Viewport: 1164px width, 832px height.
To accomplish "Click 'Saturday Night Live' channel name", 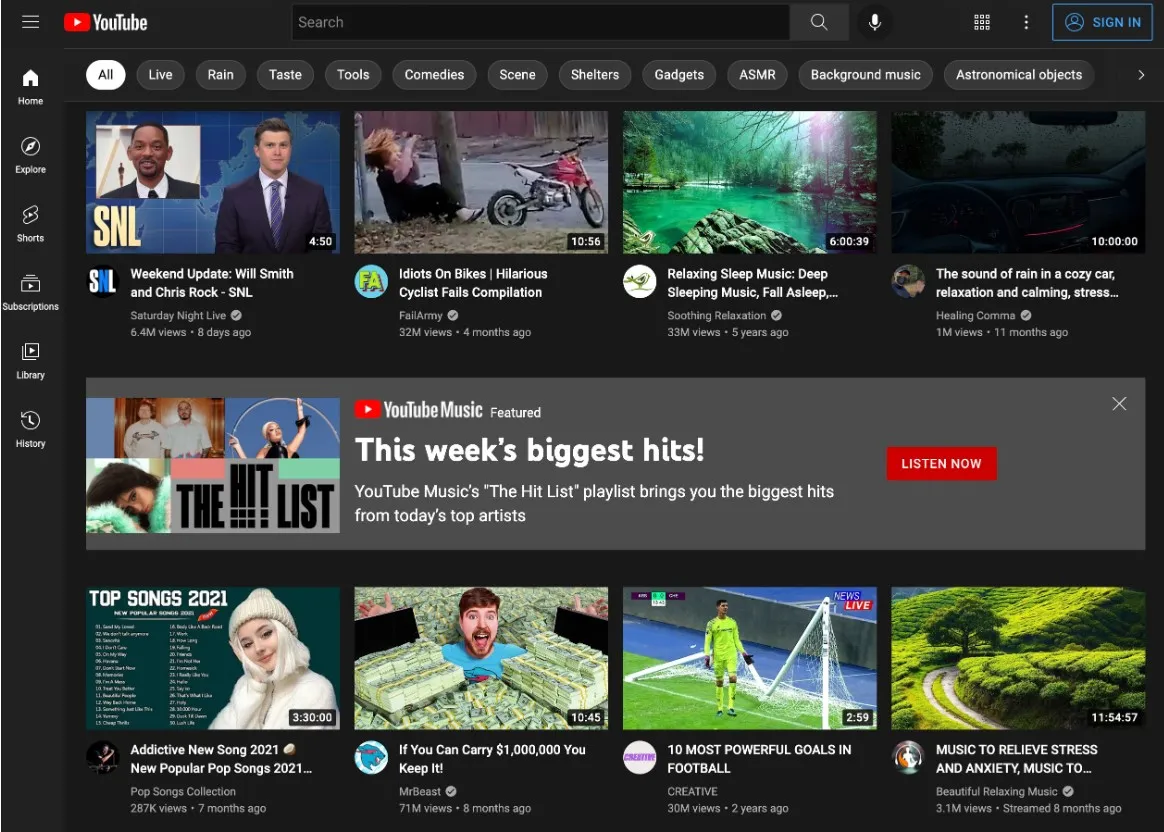I will tap(178, 315).
